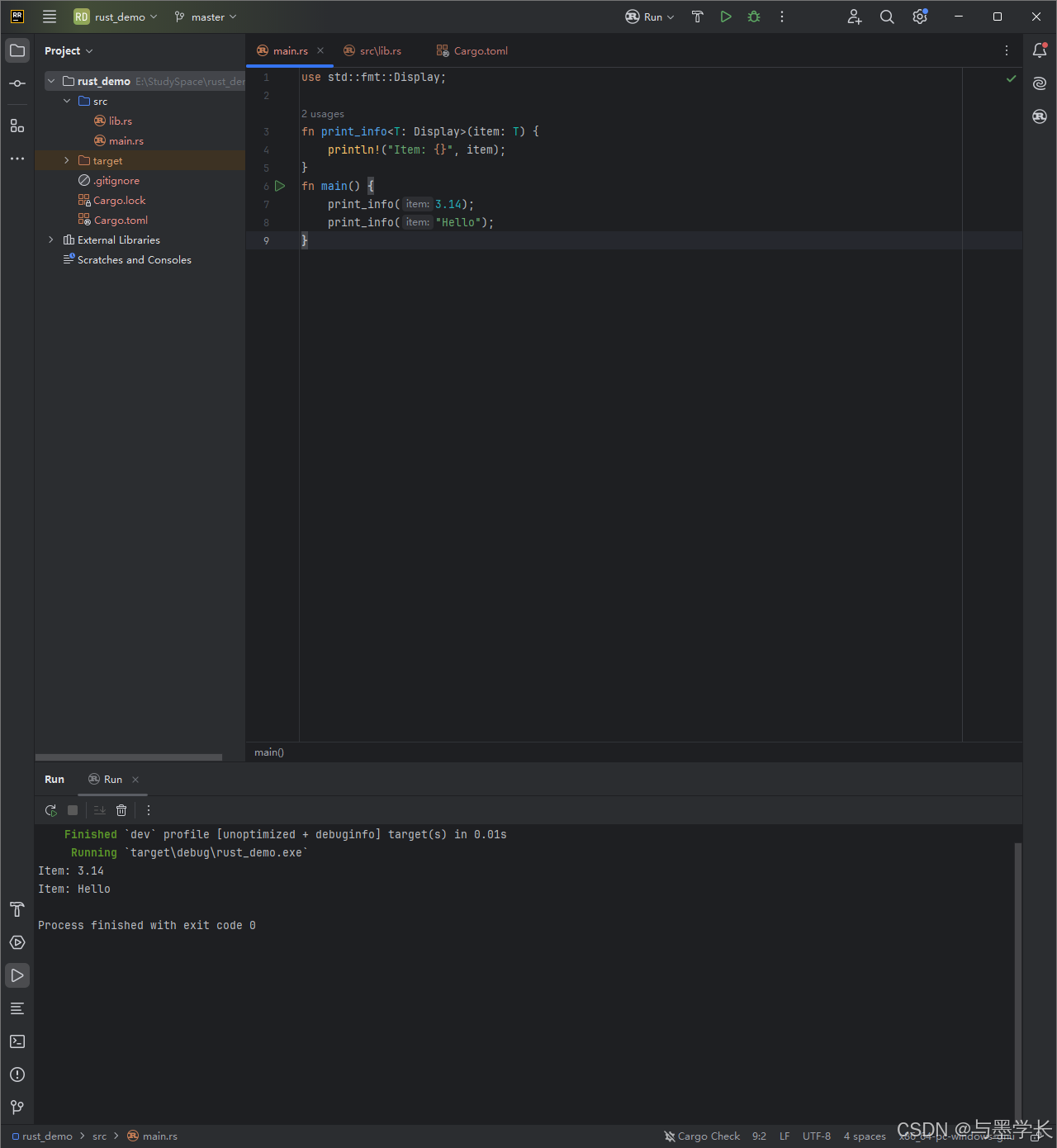The width and height of the screenshot is (1057, 1148).
Task: Click 4 spaces indent setting
Action: (x=865, y=1136)
